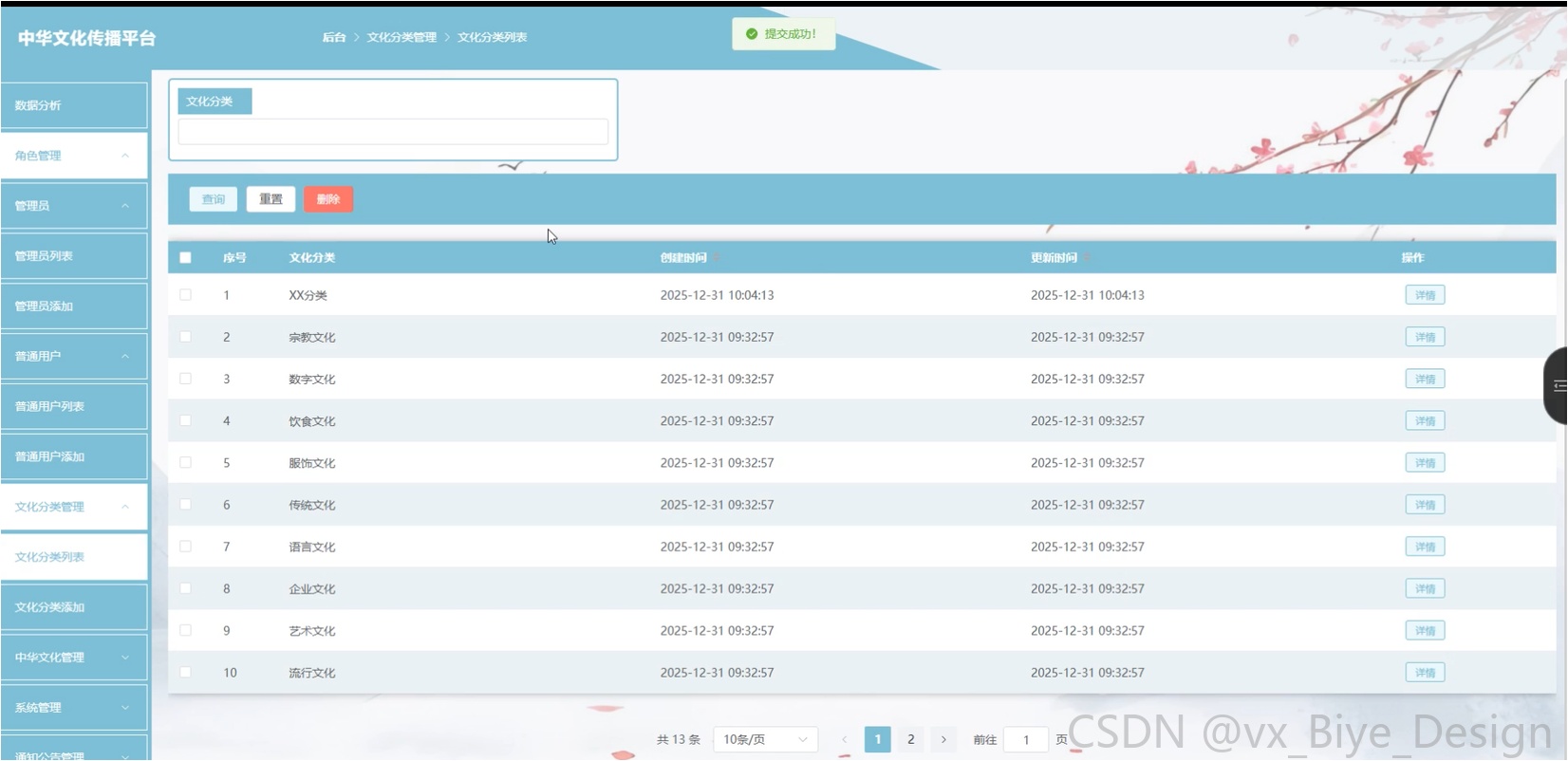Navigate to 普通用户列表

tap(74, 406)
